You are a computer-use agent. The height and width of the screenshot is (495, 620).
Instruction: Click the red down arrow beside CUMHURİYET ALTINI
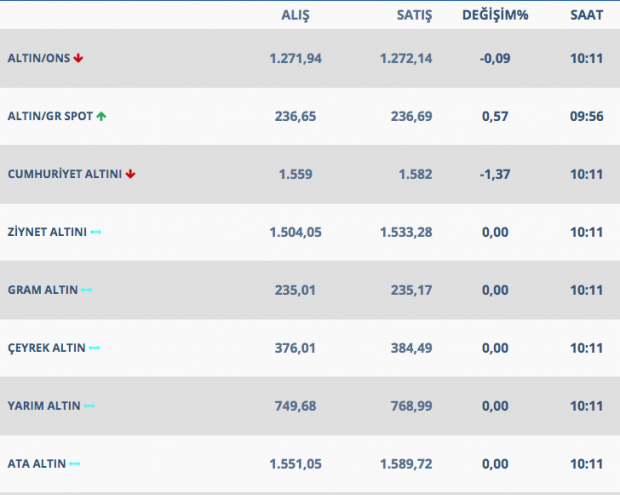[130, 174]
